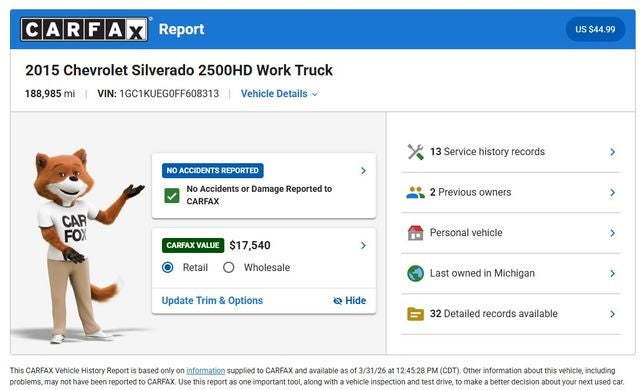This screenshot has width=640, height=390.
Task: Click the CARFAX logo
Action: tap(84, 29)
